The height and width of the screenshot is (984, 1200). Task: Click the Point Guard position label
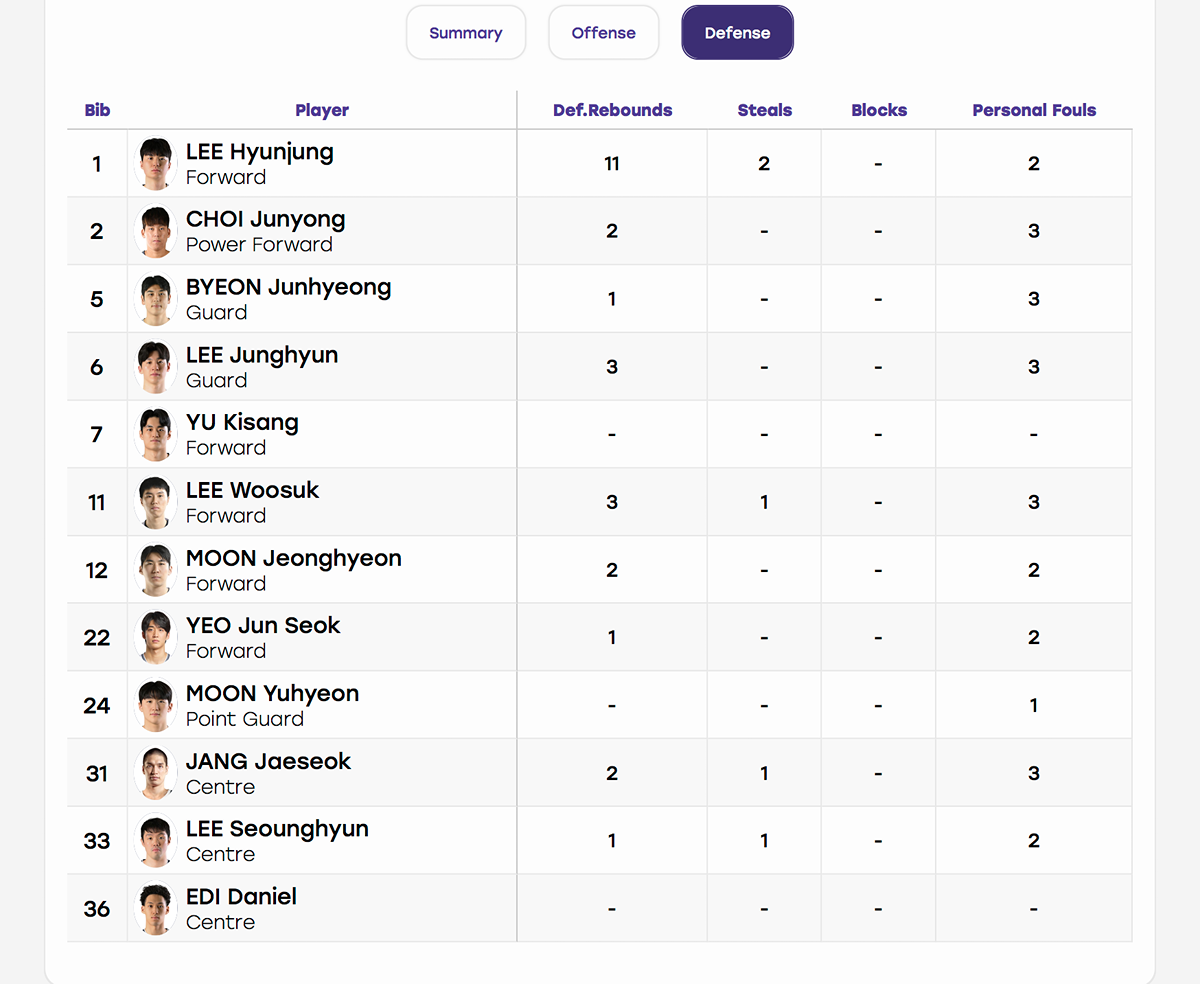(245, 719)
